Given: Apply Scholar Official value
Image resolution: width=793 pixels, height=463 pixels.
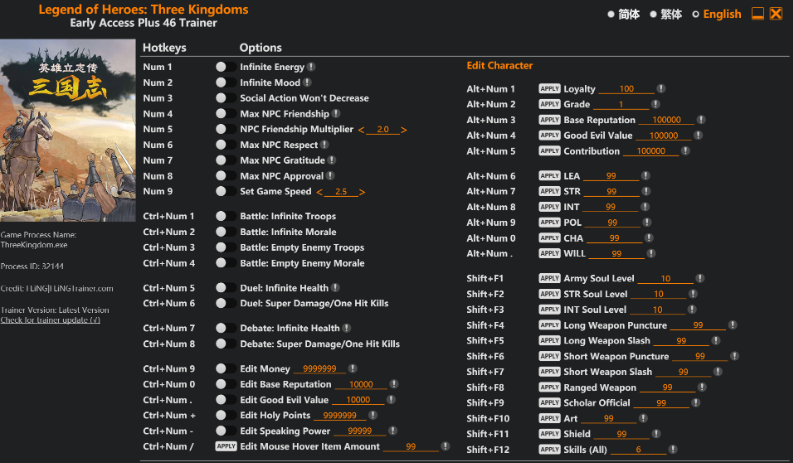Looking at the screenshot, I should tap(549, 403).
